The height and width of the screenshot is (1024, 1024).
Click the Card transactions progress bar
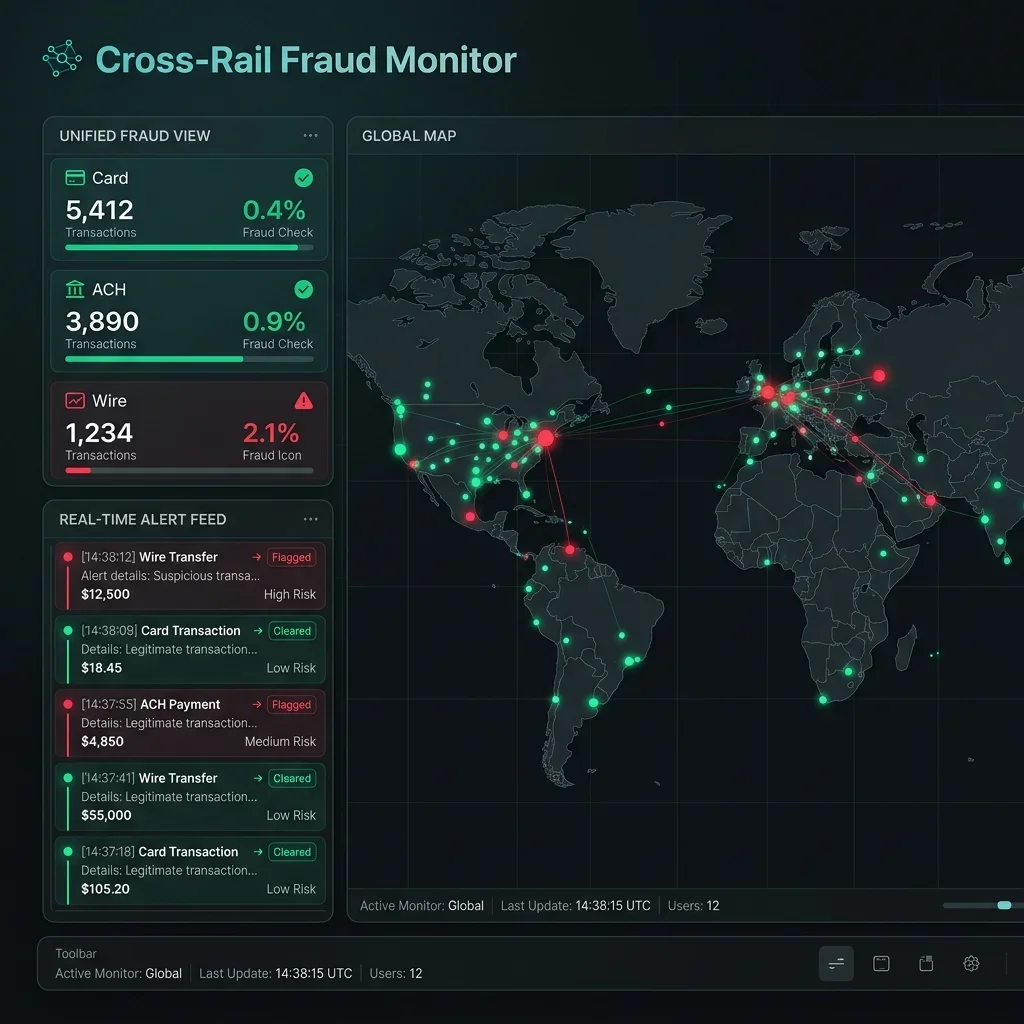click(189, 248)
